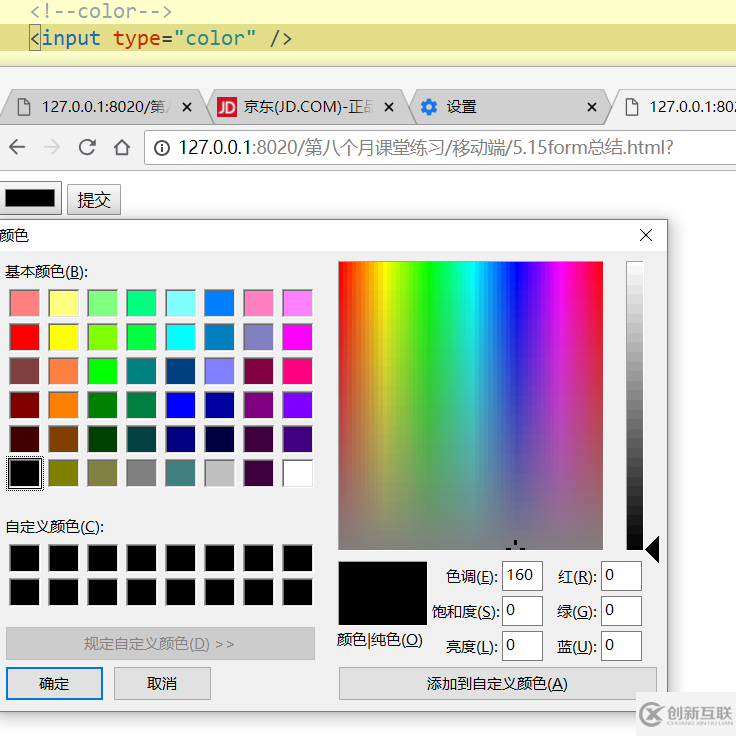736x736 pixels.
Task: Click the luminance slider bar
Action: click(635, 406)
